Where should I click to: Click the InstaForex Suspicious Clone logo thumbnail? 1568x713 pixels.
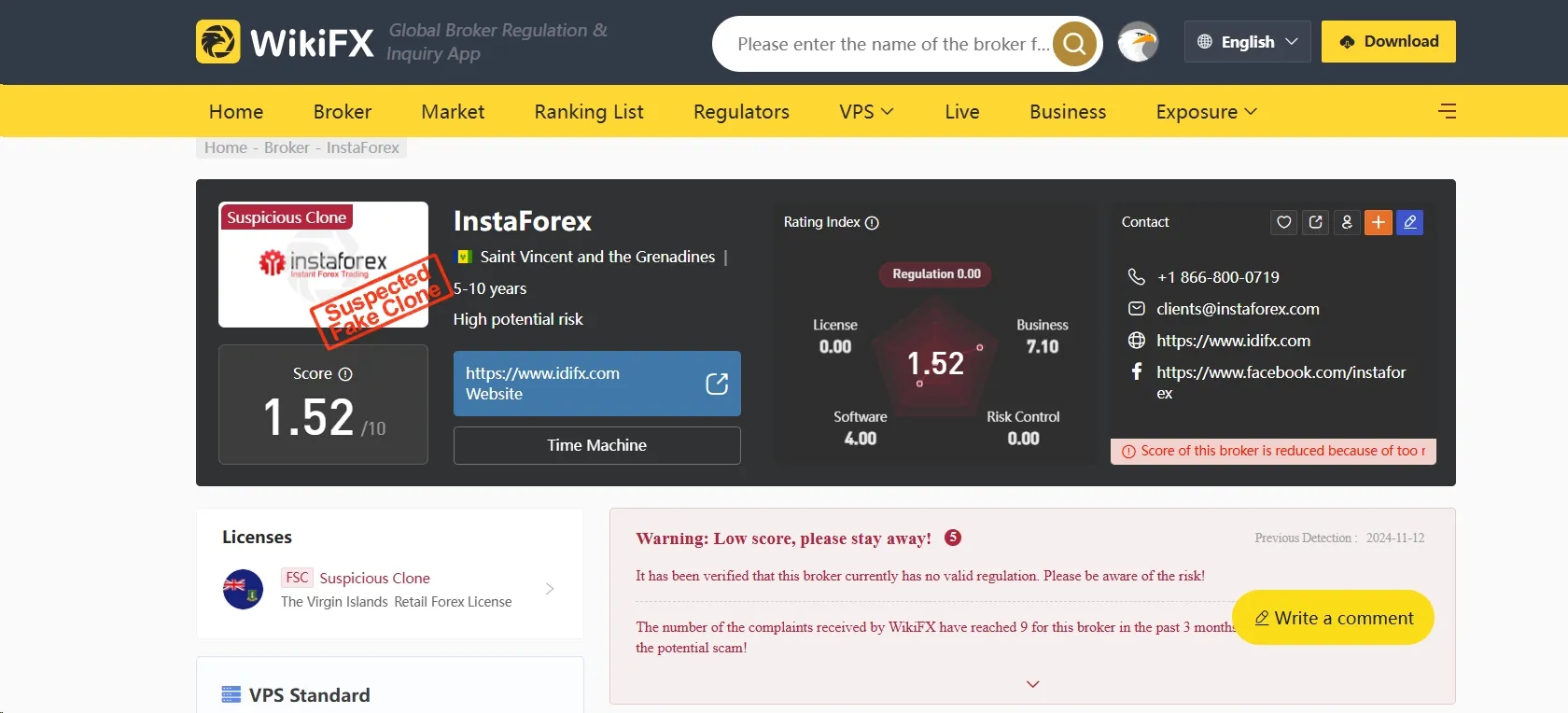pyautogui.click(x=323, y=264)
